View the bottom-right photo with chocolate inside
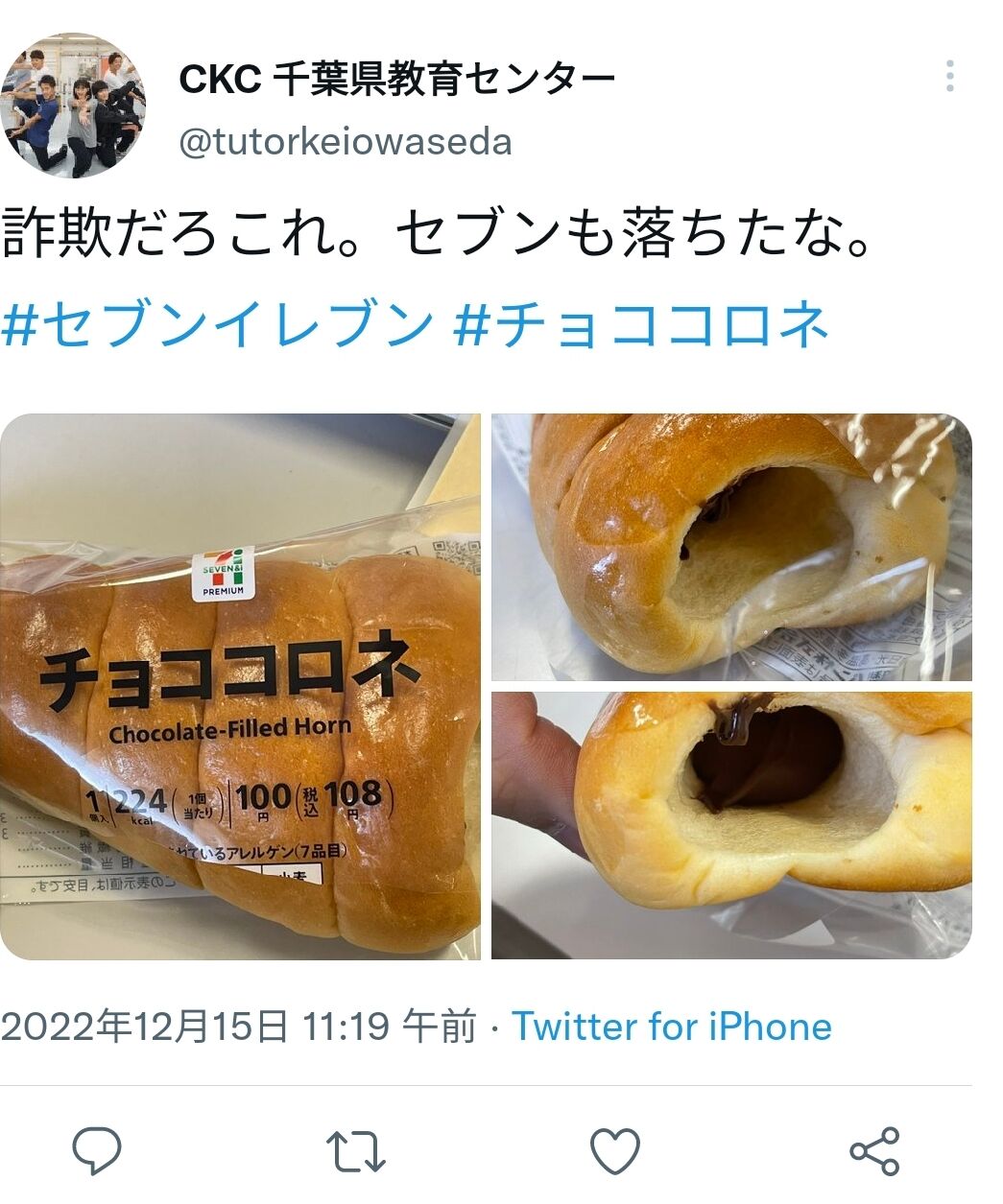 pyautogui.click(x=731, y=825)
